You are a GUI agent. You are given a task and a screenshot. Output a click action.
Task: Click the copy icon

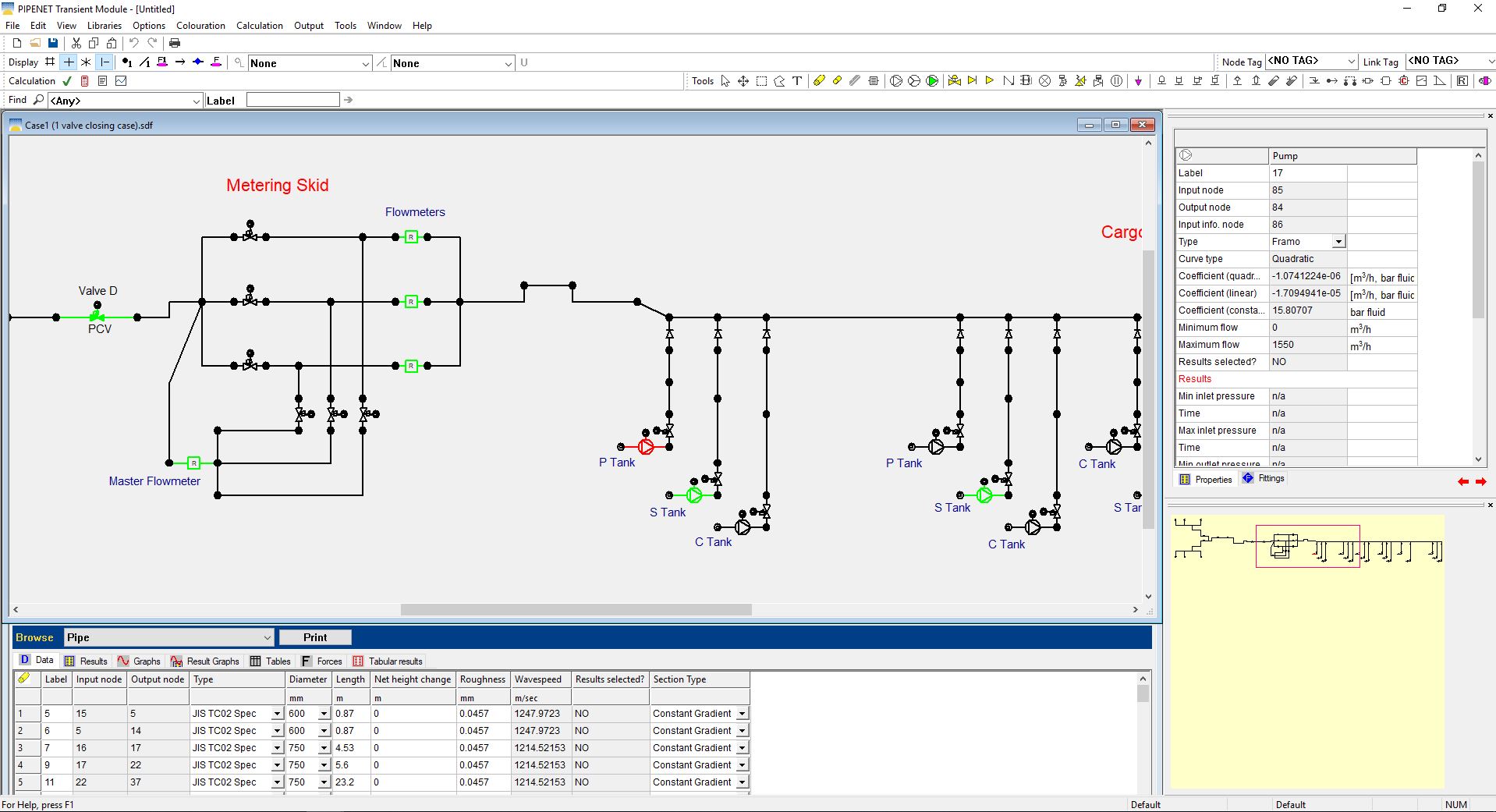coord(94,43)
